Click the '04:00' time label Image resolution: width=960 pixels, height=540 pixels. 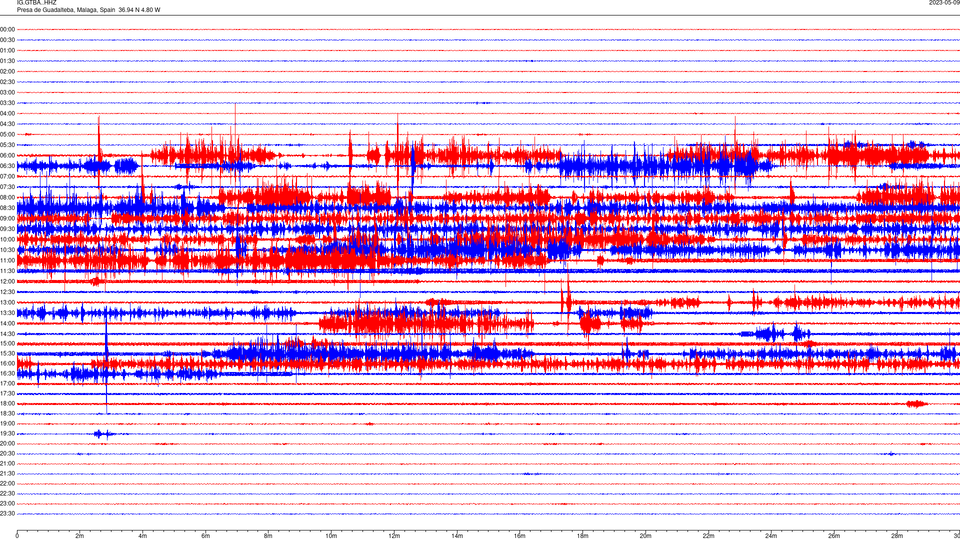click(x=7, y=113)
